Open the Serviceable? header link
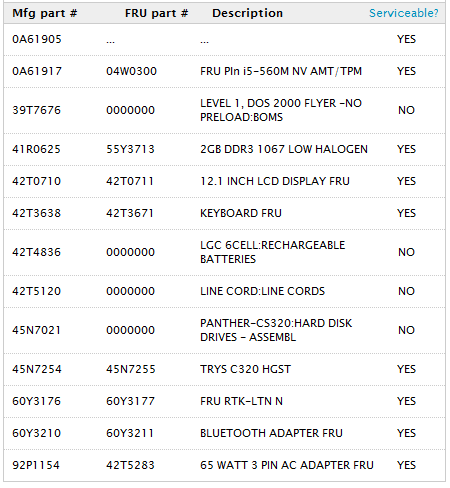This screenshot has height=488, width=450. (404, 13)
